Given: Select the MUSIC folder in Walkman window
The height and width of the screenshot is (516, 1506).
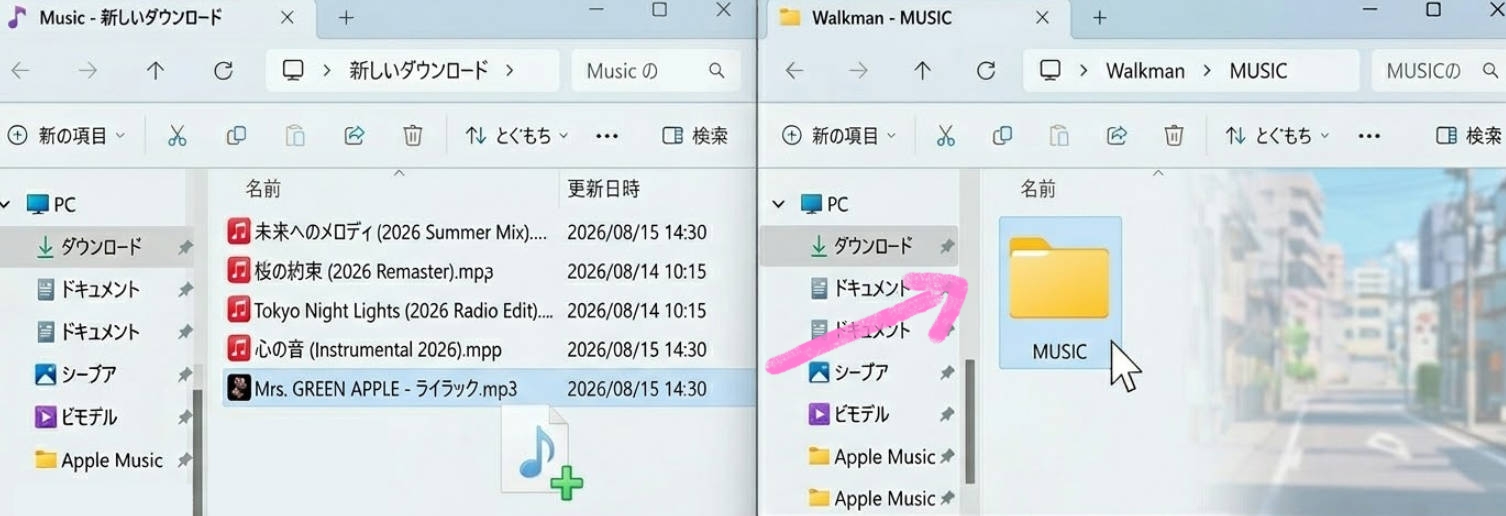Looking at the screenshot, I should tap(1060, 293).
